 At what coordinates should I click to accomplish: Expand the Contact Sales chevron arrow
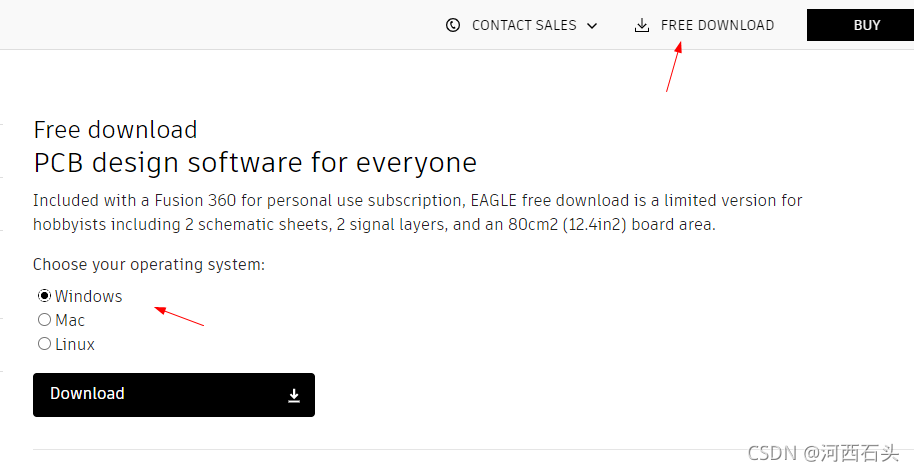tap(592, 26)
